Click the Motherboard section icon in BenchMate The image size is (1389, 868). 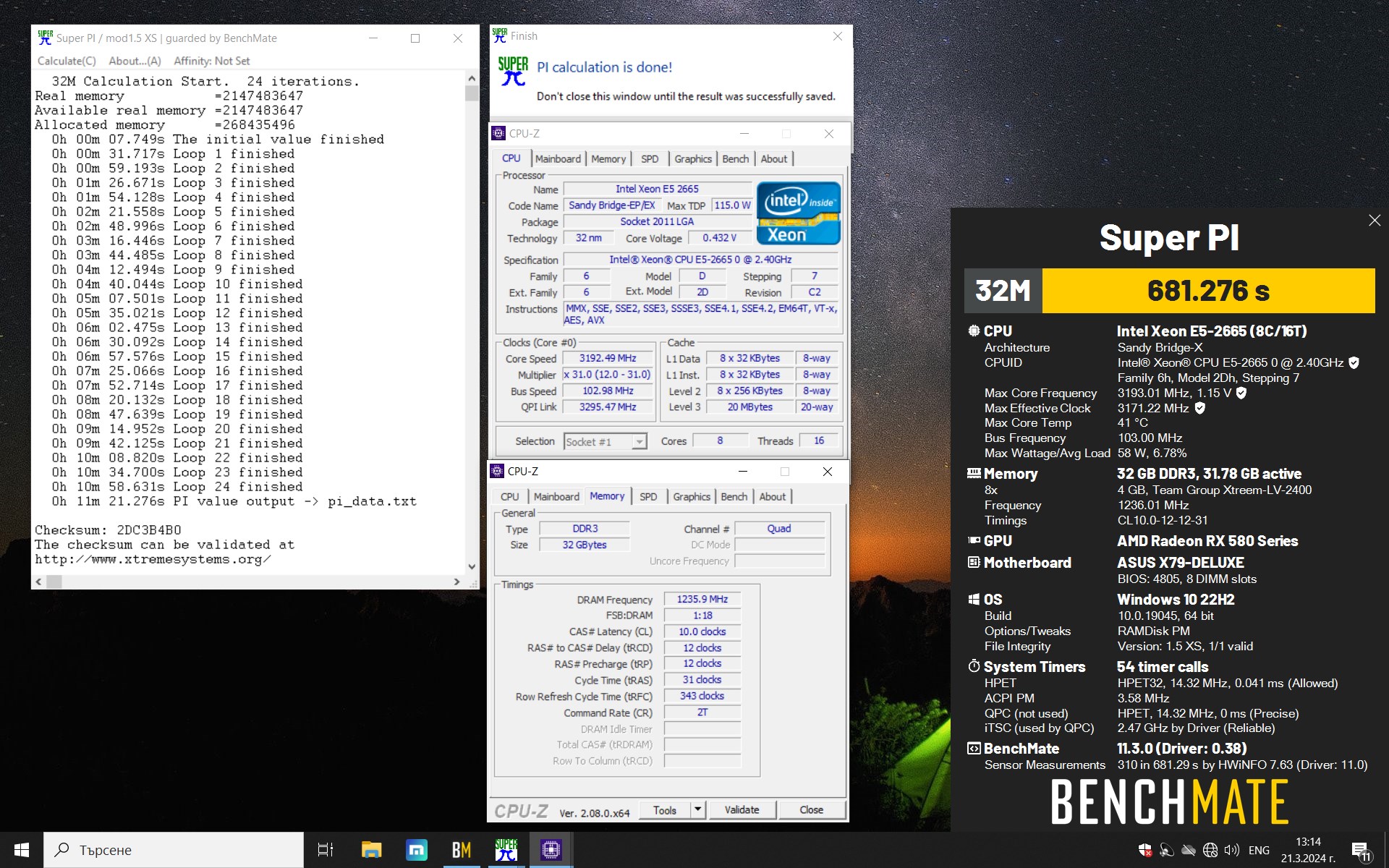pyautogui.click(x=974, y=562)
